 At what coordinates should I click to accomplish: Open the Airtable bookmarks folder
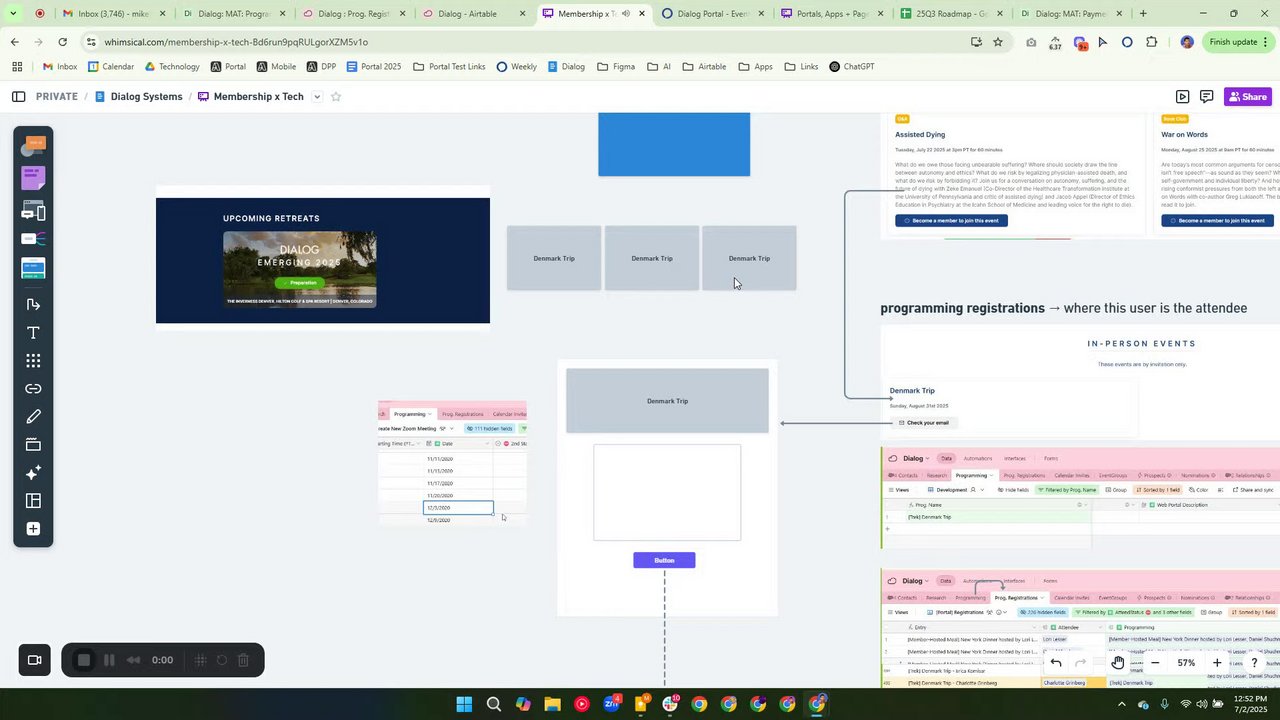704,67
